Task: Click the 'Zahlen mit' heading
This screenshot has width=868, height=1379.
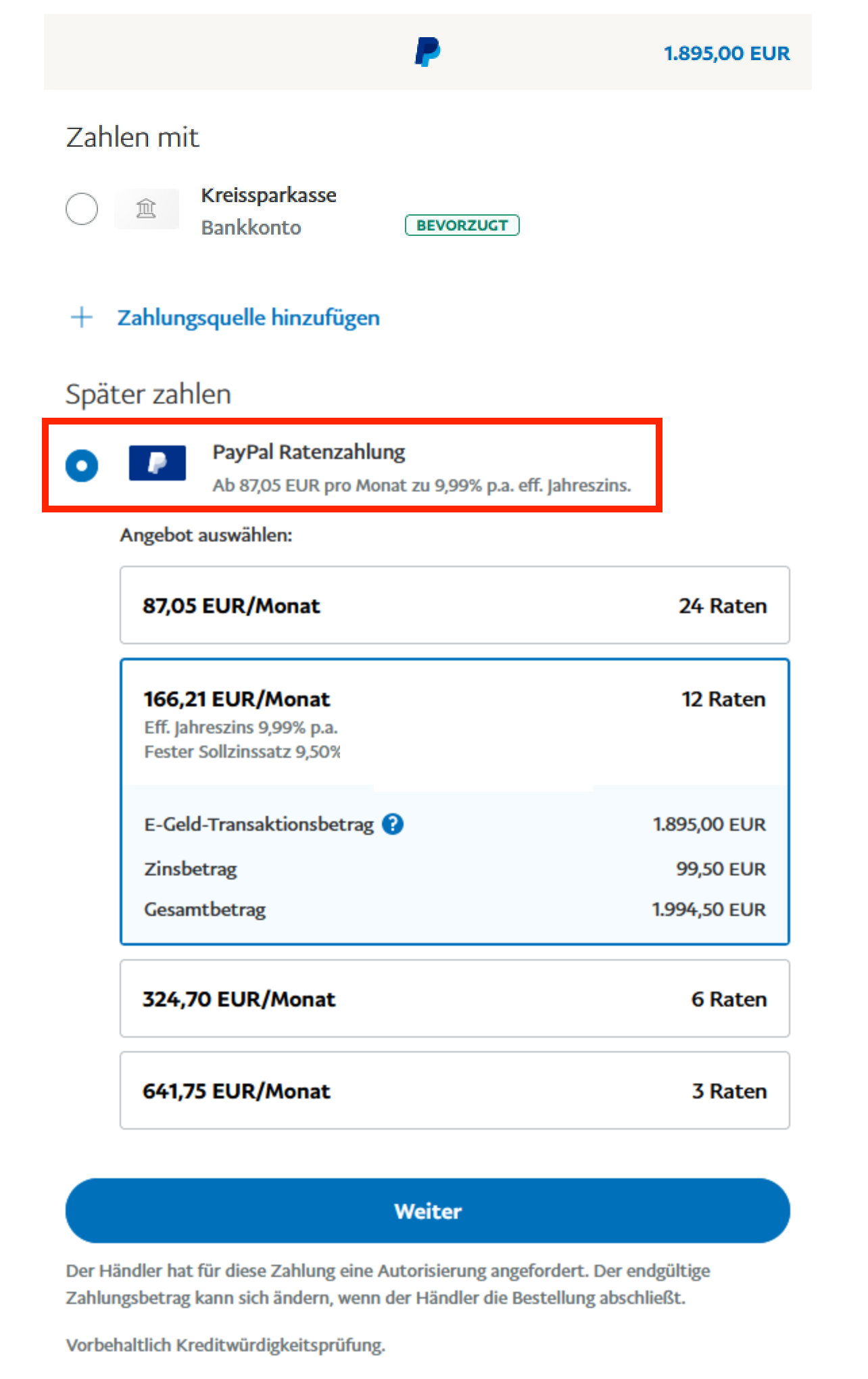Action: [132, 137]
